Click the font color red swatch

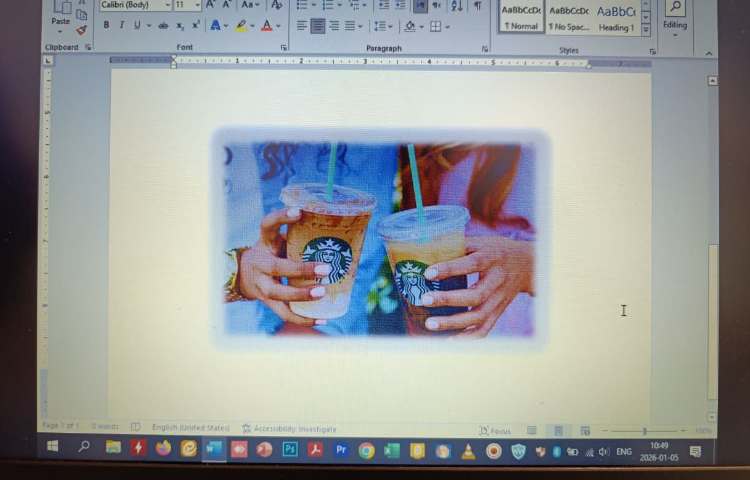click(x=265, y=25)
